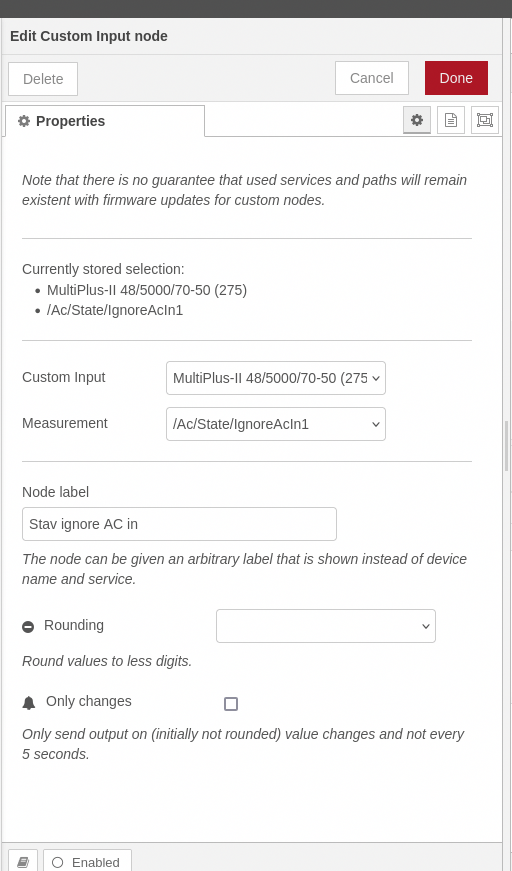Click the Currently stored selection heading
The image size is (512, 871).
(x=103, y=269)
